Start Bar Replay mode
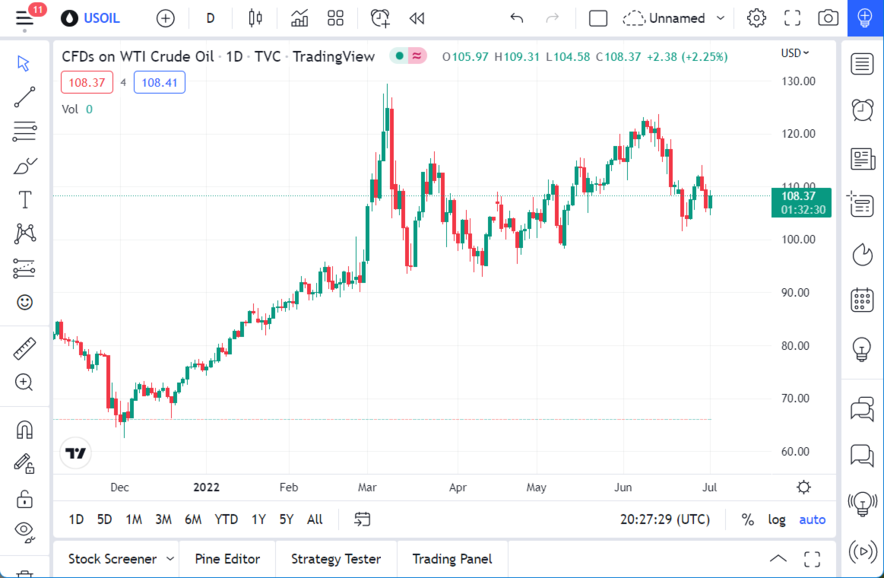 tap(417, 17)
